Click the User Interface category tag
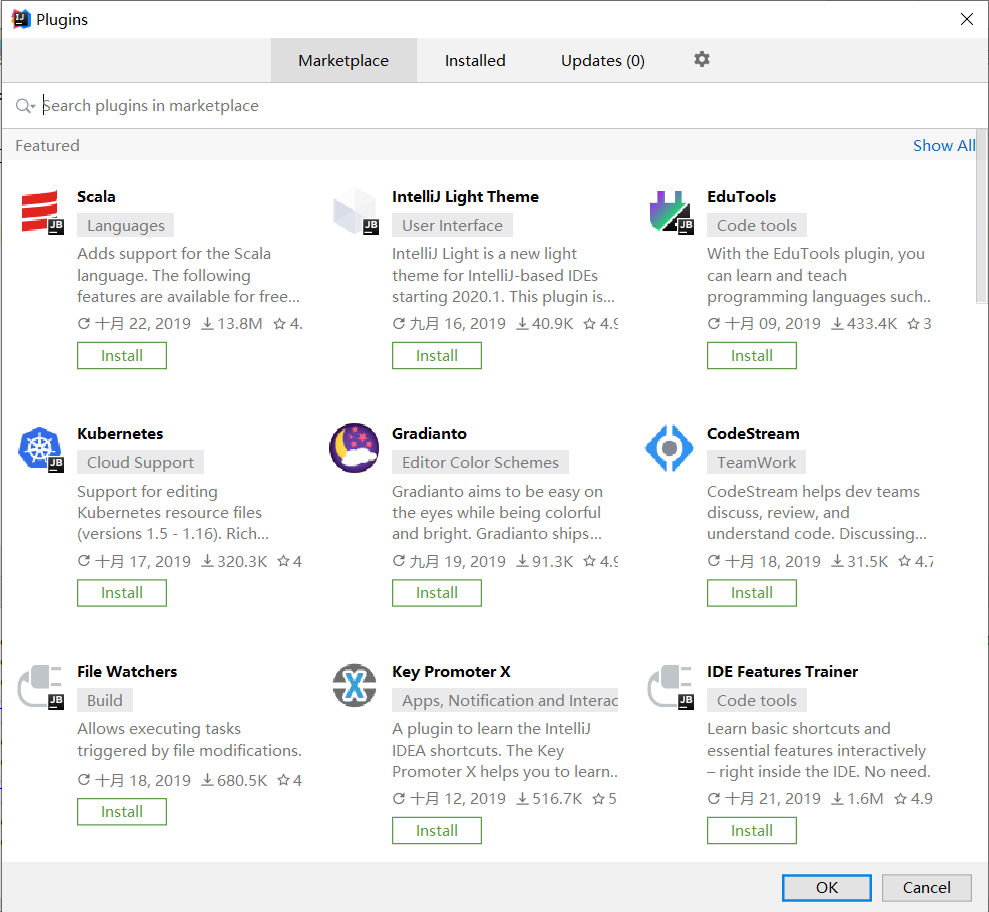Image resolution: width=989 pixels, height=912 pixels. (x=452, y=226)
